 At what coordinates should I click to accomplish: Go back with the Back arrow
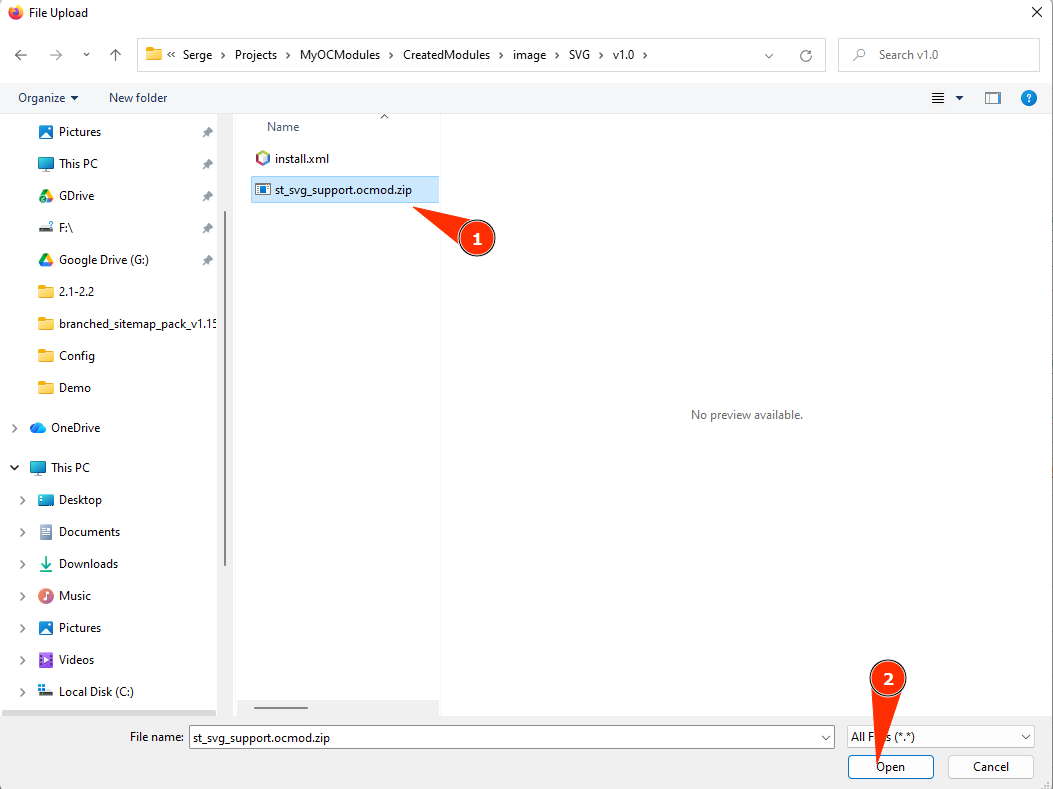click(x=21, y=55)
